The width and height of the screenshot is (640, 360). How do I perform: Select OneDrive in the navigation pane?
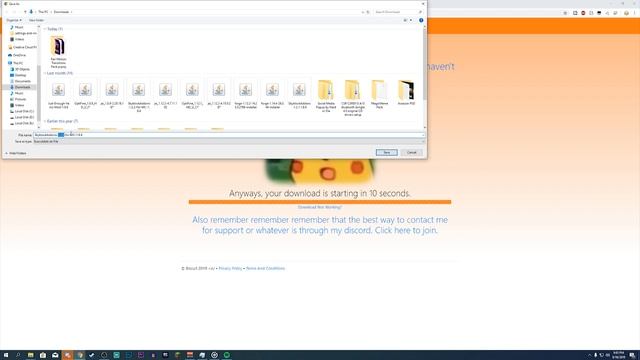point(17,55)
